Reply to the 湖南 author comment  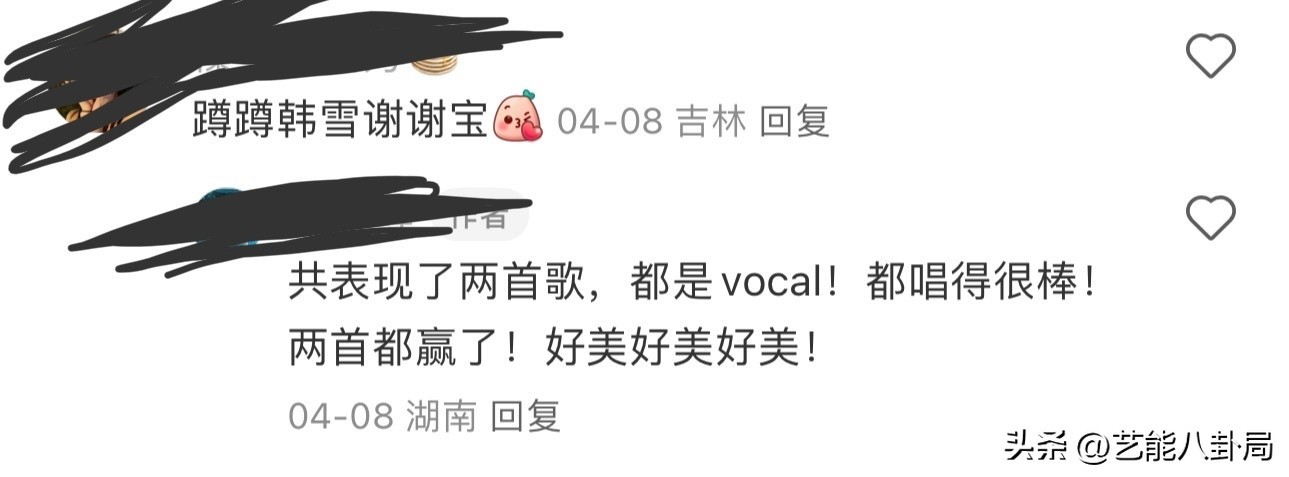click(526, 415)
